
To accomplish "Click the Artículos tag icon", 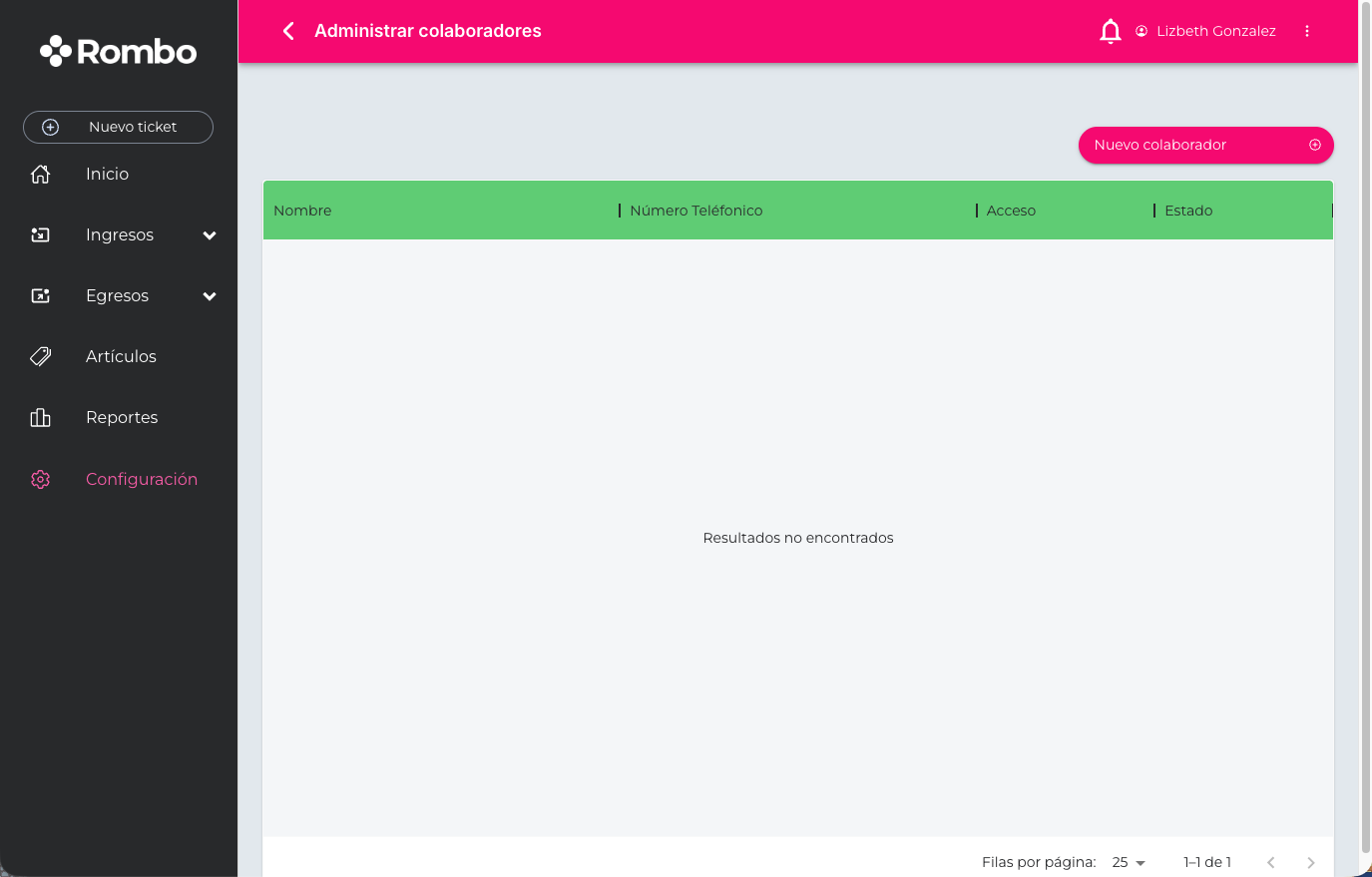I will [41, 356].
